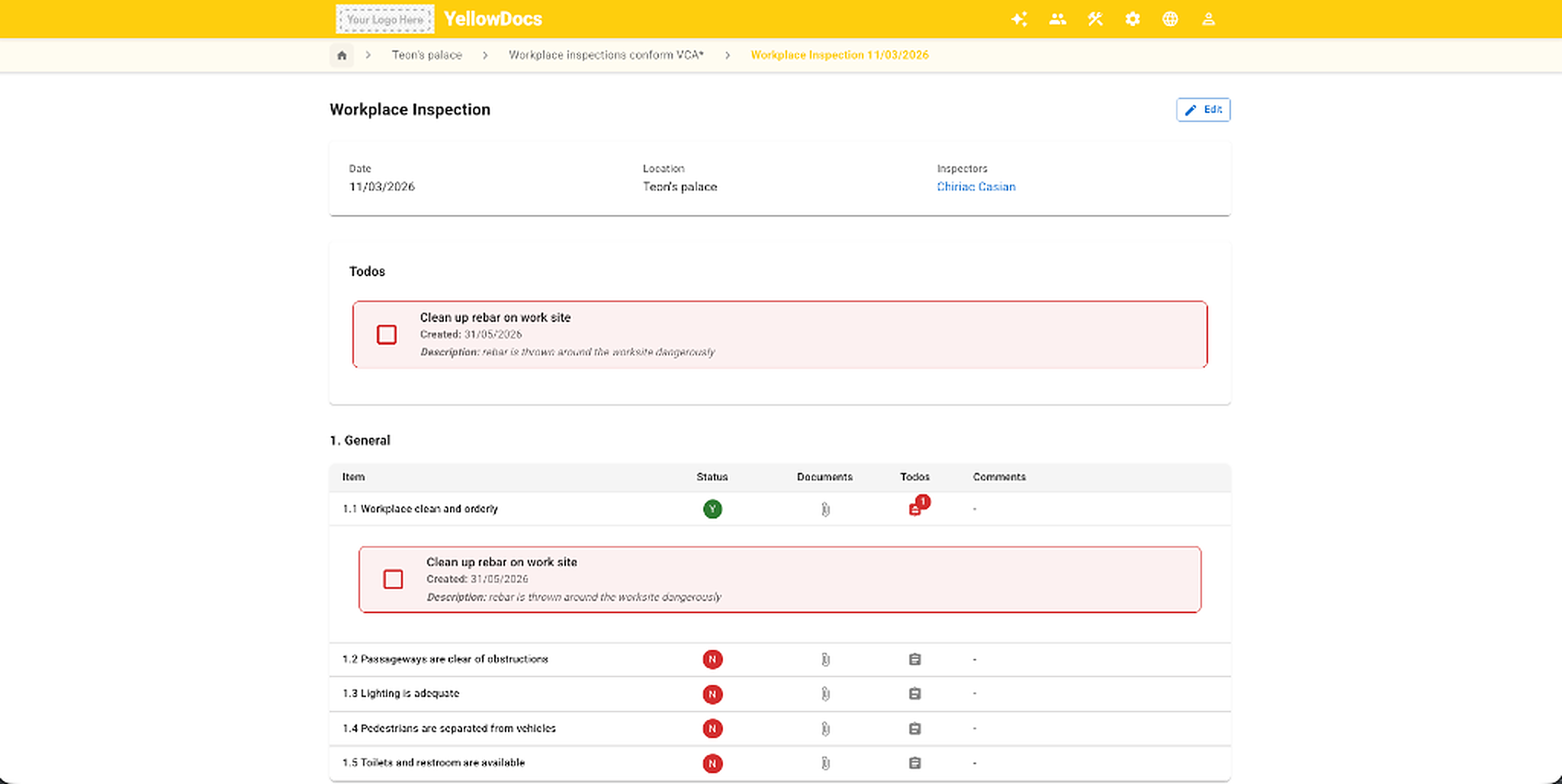Image resolution: width=1562 pixels, height=784 pixels.
Task: Open the users group icon in header
Action: 1057,19
